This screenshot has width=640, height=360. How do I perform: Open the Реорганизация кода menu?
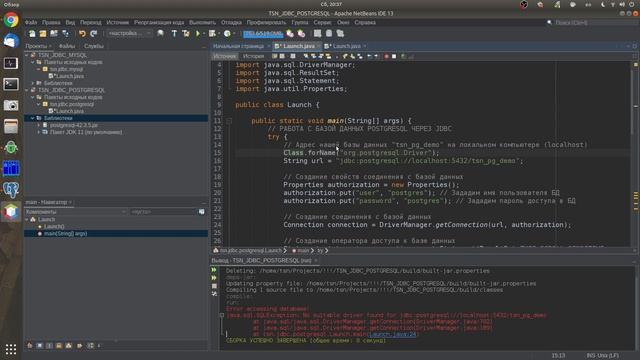[x=159, y=22]
